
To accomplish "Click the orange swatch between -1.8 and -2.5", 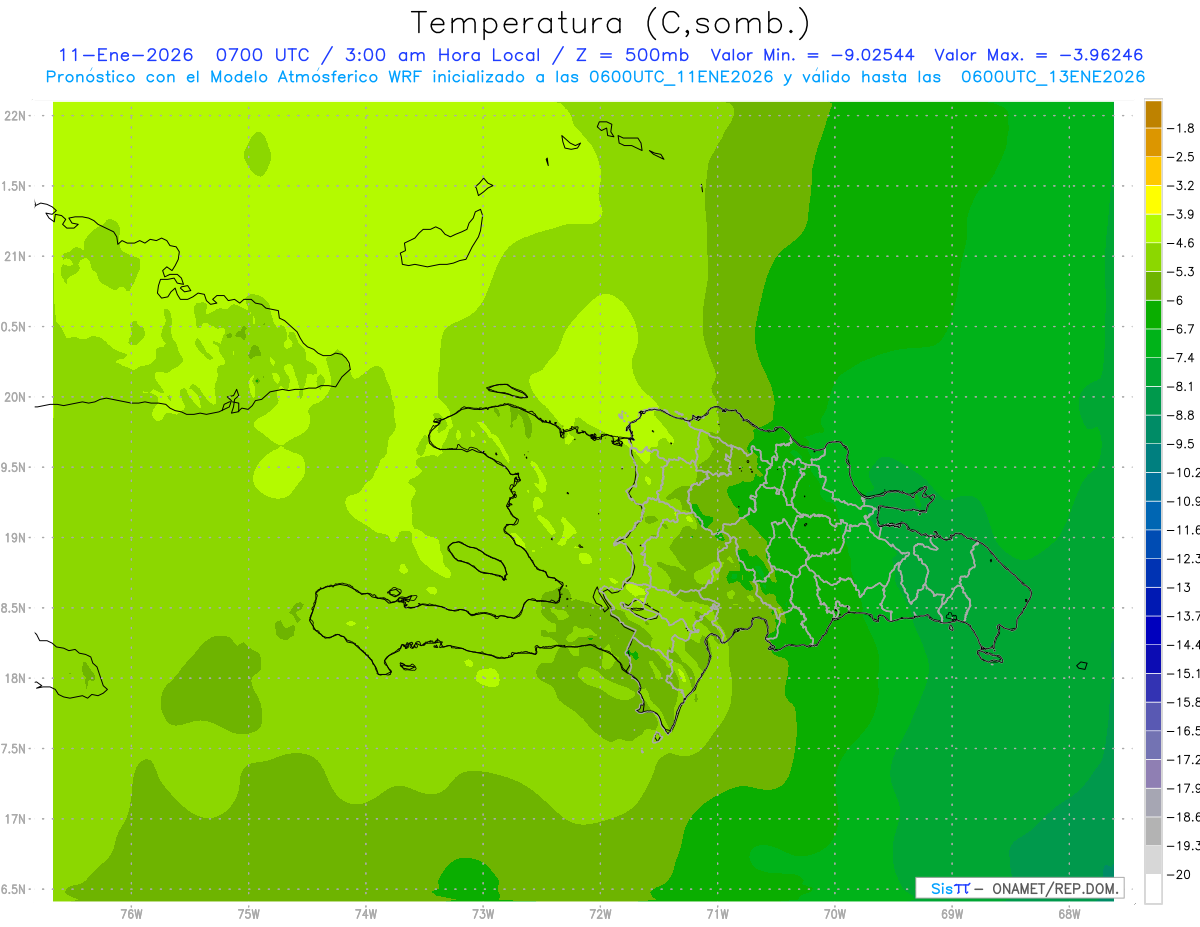I will coord(1153,143).
